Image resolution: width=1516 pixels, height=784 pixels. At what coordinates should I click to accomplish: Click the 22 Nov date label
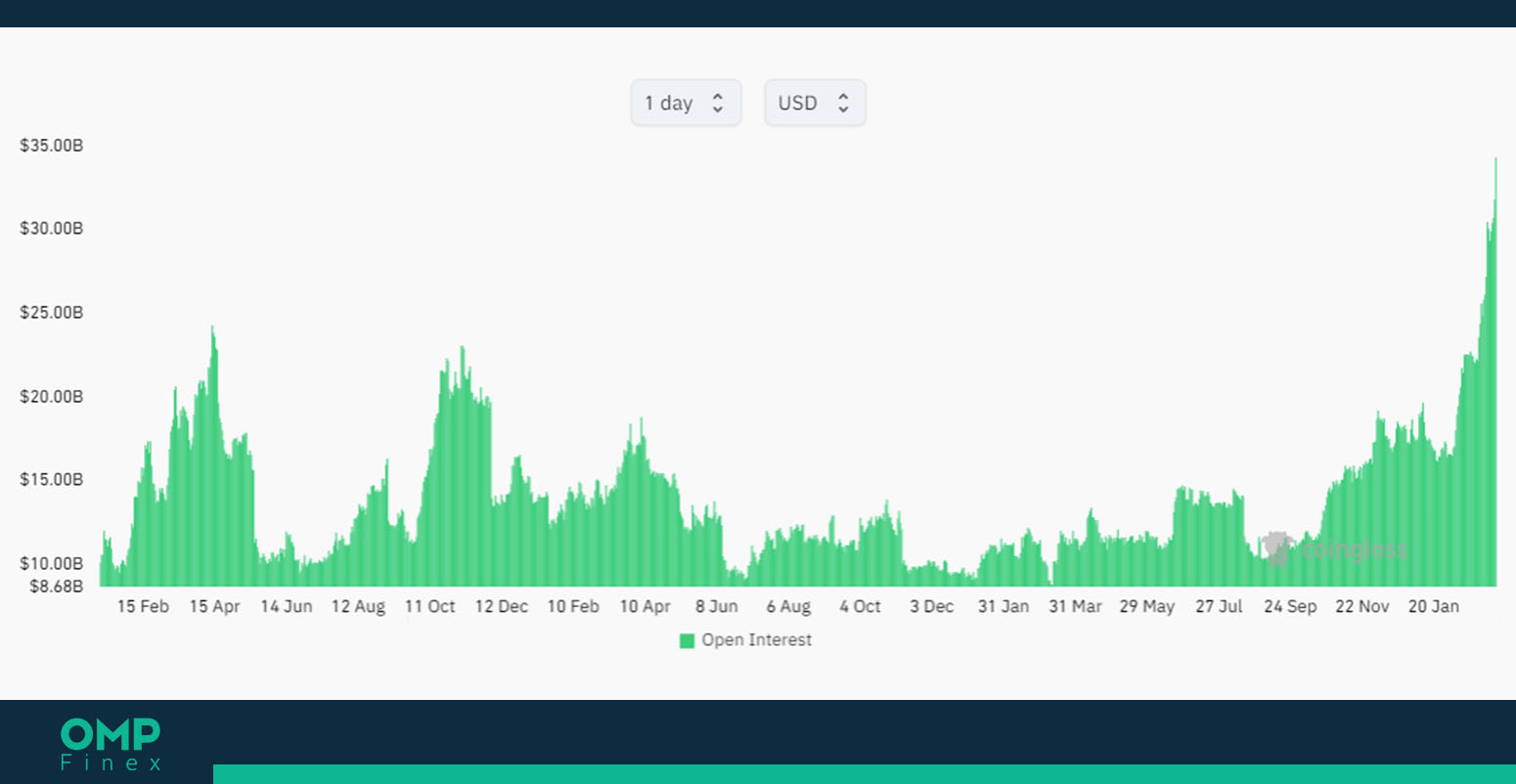pos(1362,606)
